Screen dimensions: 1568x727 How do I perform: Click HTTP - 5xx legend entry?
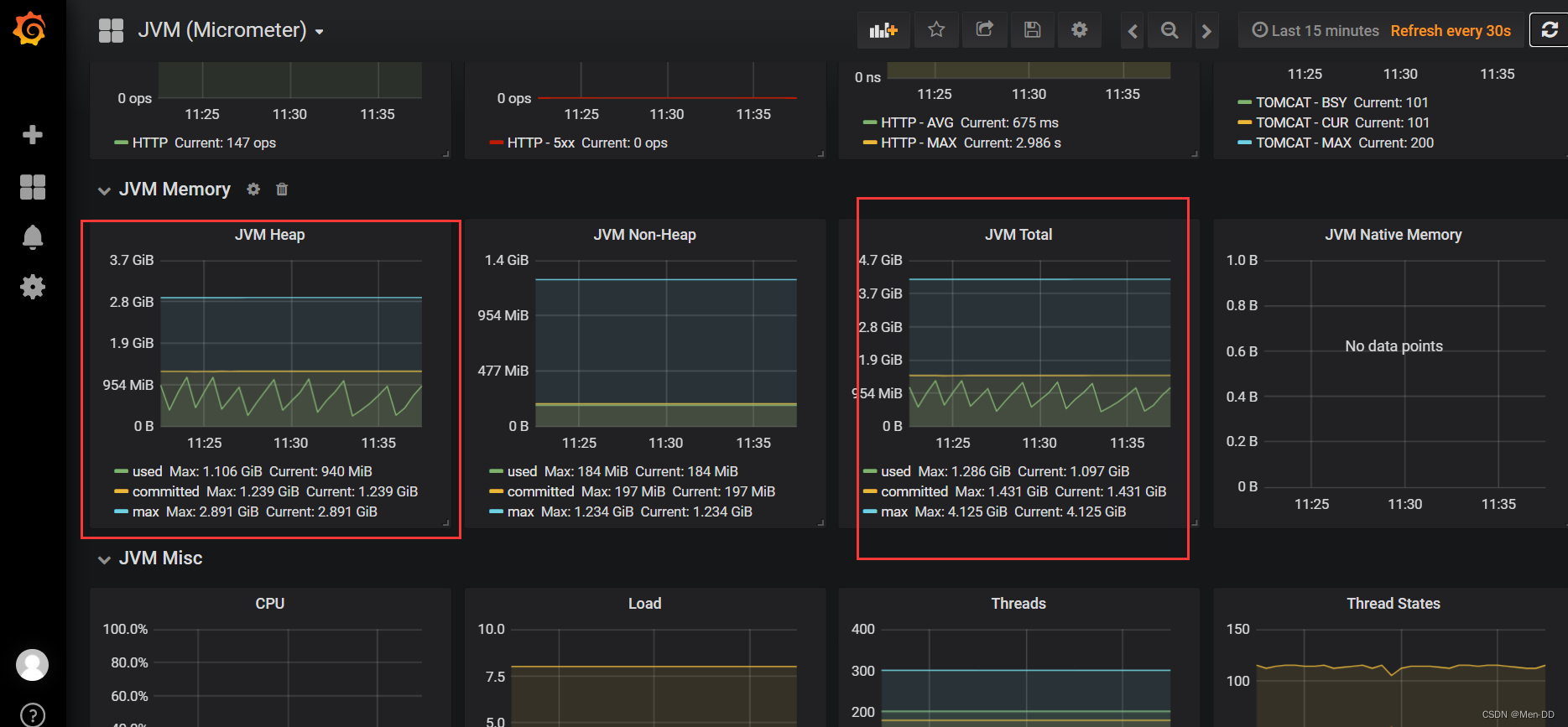pos(579,143)
